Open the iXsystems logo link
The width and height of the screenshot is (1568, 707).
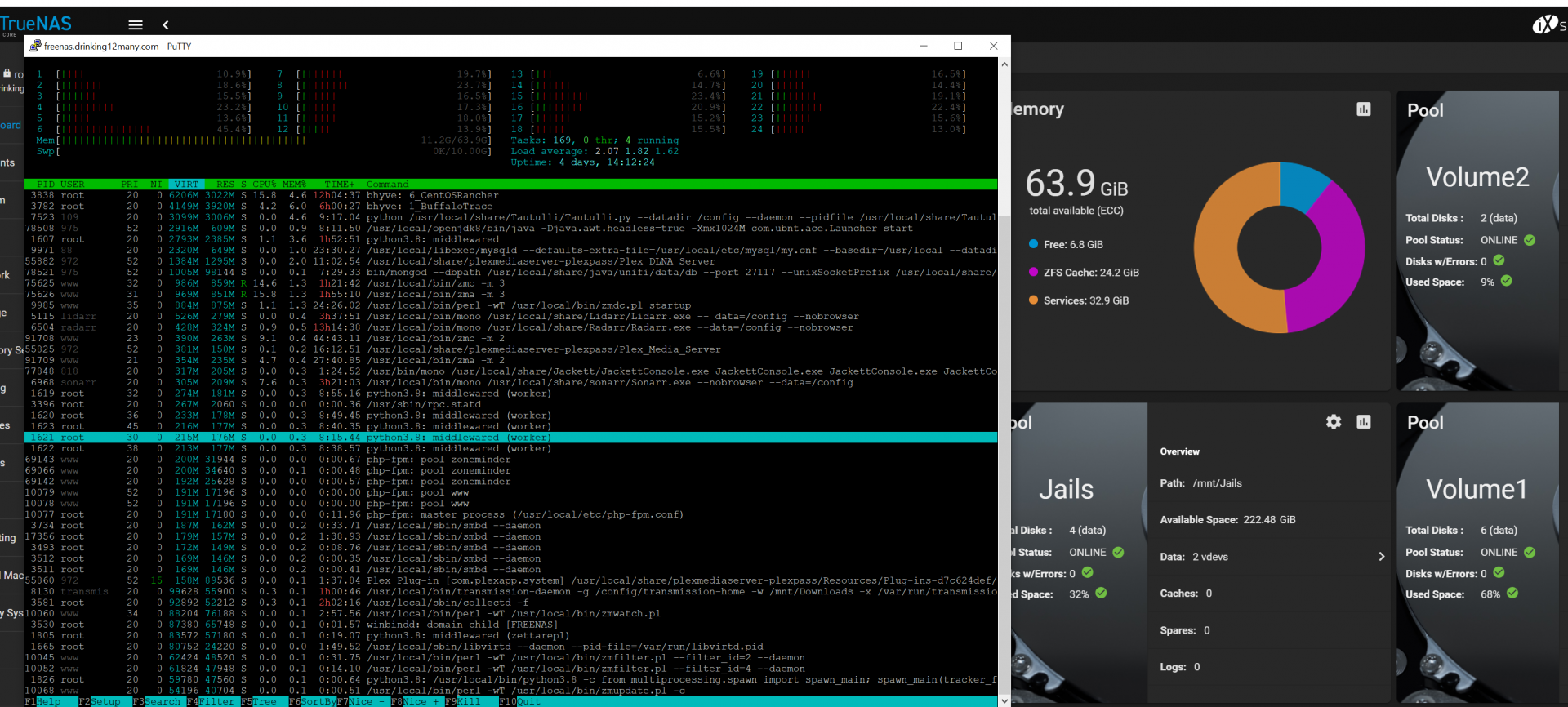[x=1548, y=25]
